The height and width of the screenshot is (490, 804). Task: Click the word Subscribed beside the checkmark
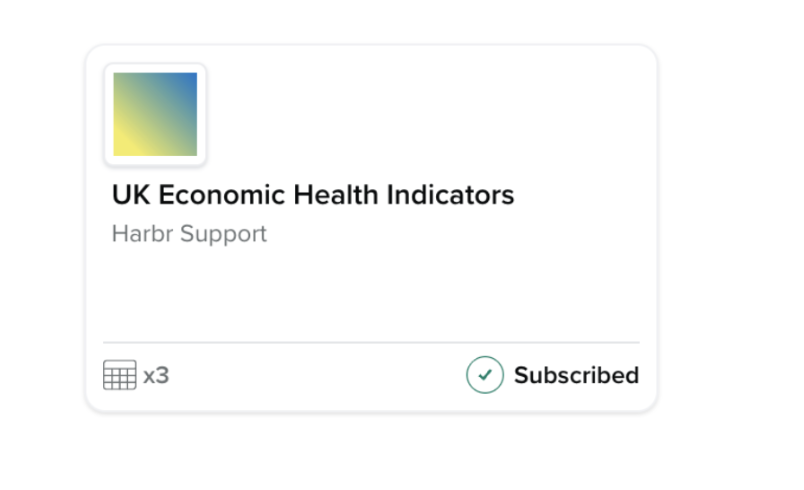(x=576, y=375)
